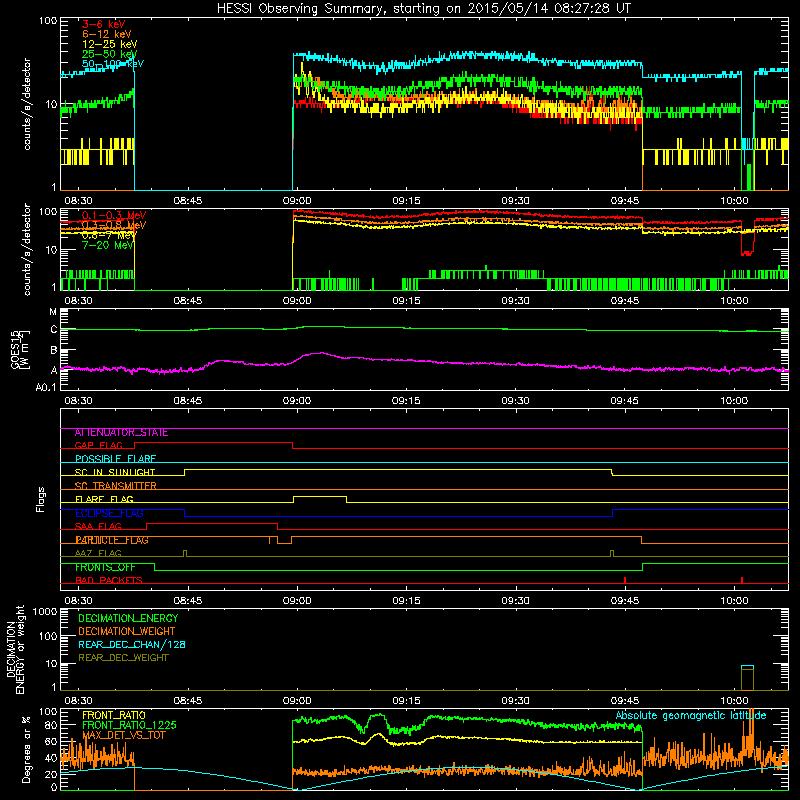This screenshot has width=800, height=800.
Task: Click the FRONT_RATIO legend entry
Action: pos(113,715)
